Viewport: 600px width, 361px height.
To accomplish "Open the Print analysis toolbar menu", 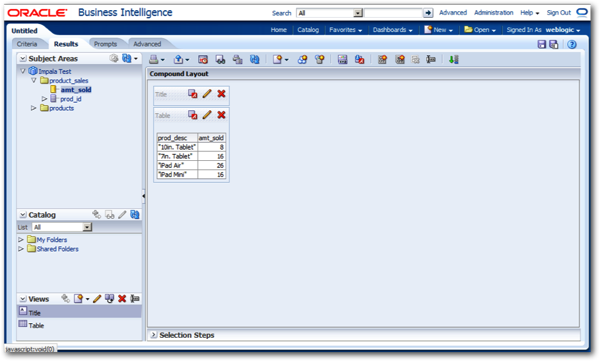I will 157,59.
